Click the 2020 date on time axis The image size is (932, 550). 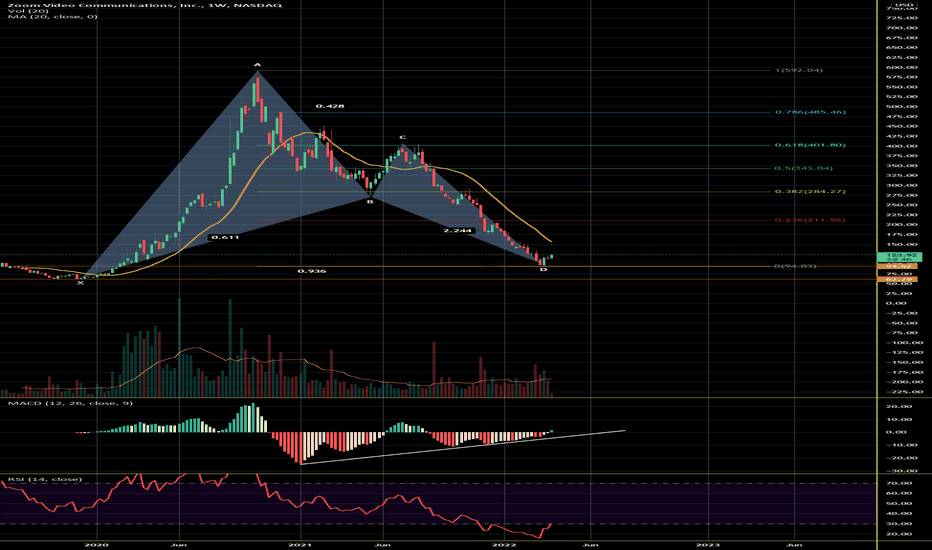97,545
